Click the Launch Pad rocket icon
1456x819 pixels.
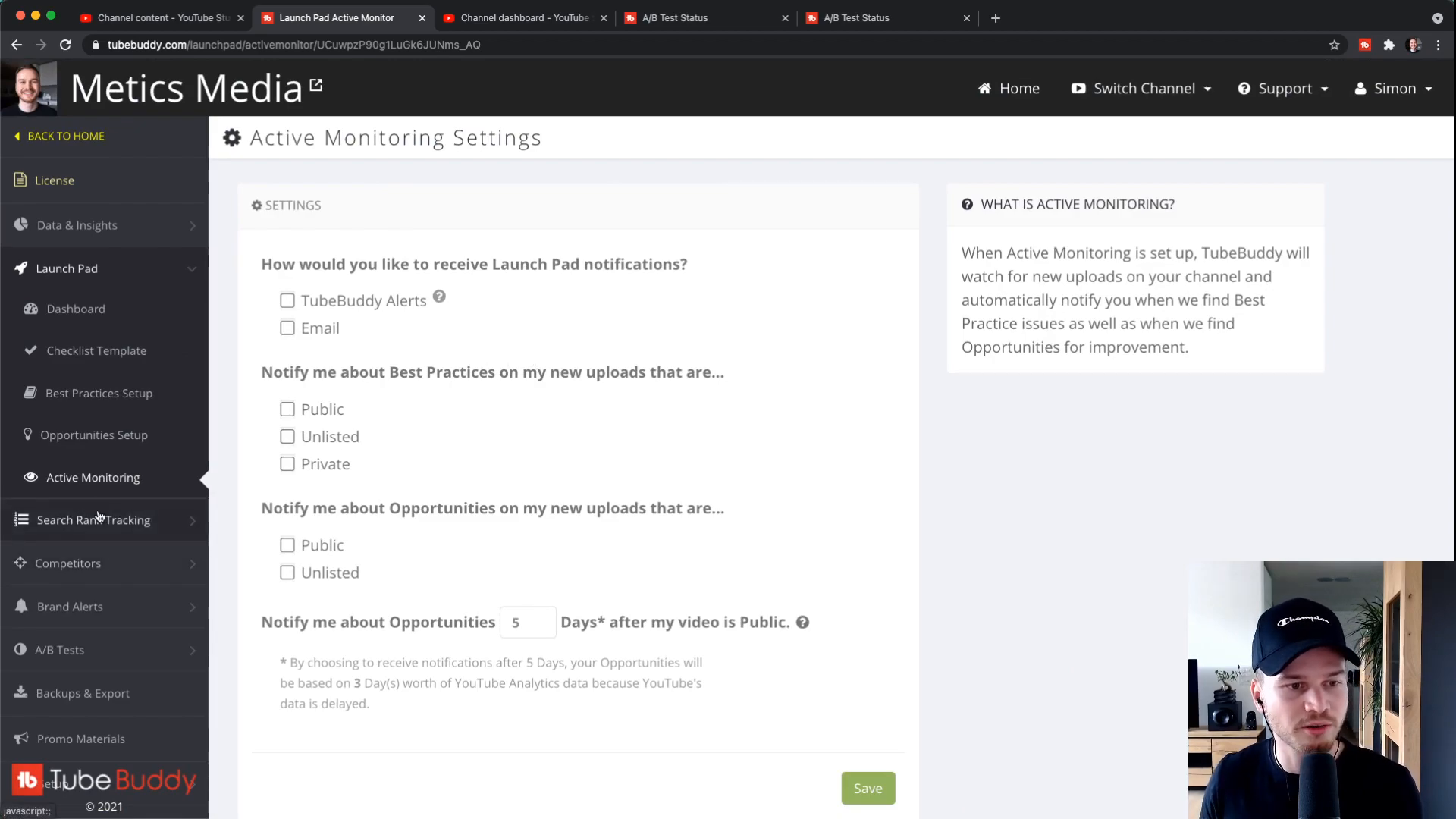point(21,268)
